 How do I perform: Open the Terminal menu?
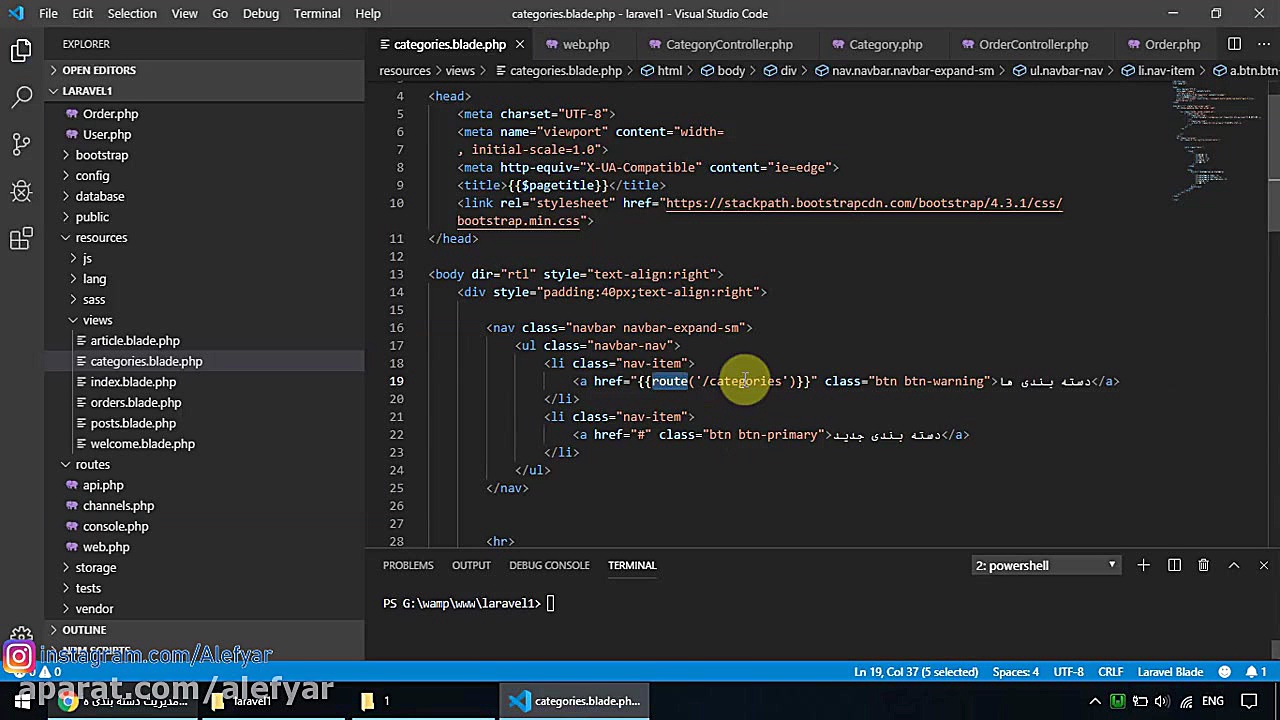click(317, 13)
